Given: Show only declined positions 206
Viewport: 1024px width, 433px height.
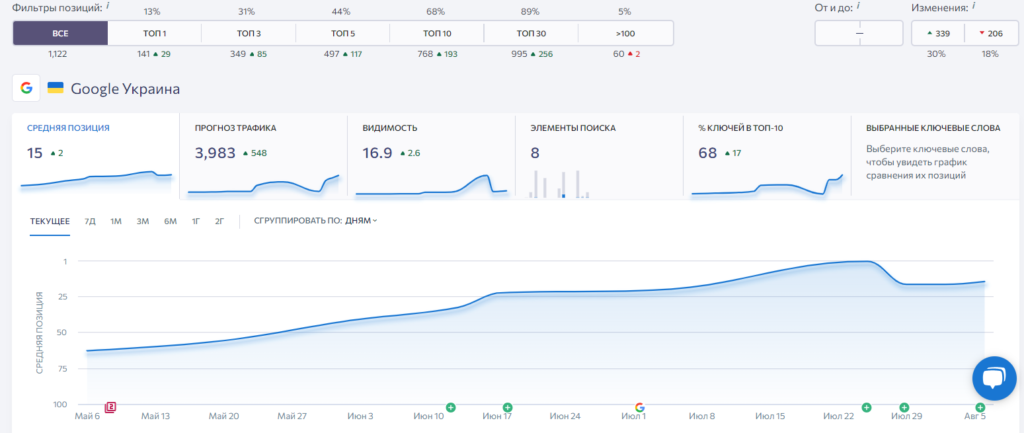Looking at the screenshot, I should [x=991, y=33].
